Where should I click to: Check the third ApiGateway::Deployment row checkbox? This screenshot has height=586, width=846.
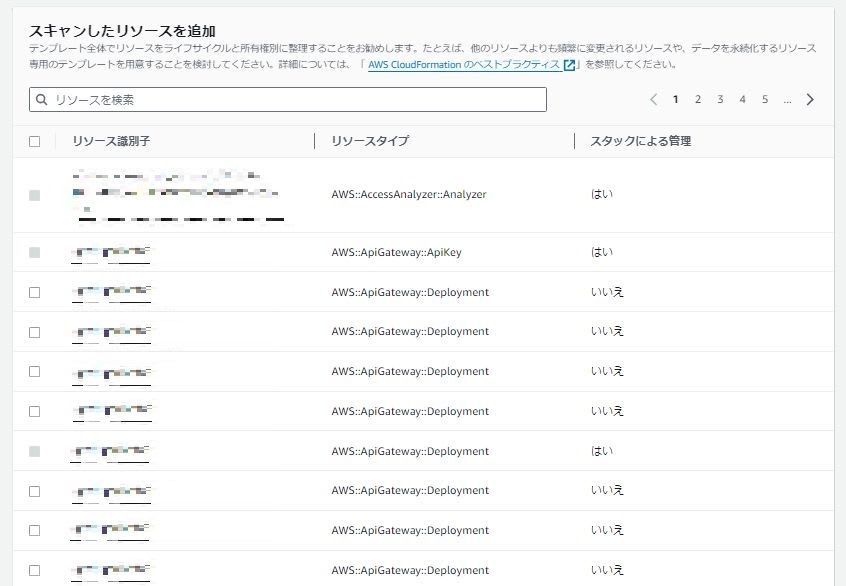[x=35, y=372]
